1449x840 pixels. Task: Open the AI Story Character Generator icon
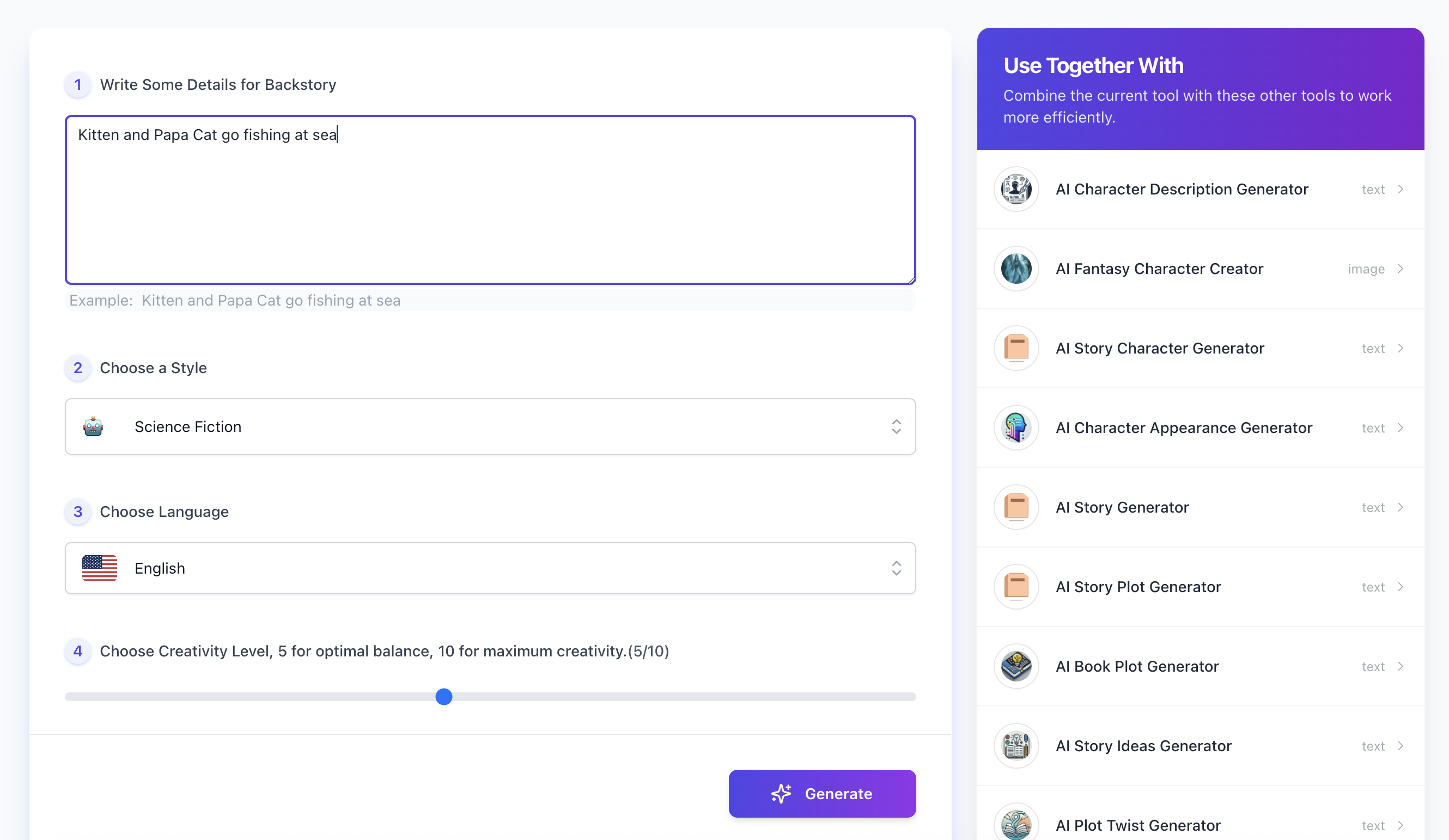tap(1015, 348)
